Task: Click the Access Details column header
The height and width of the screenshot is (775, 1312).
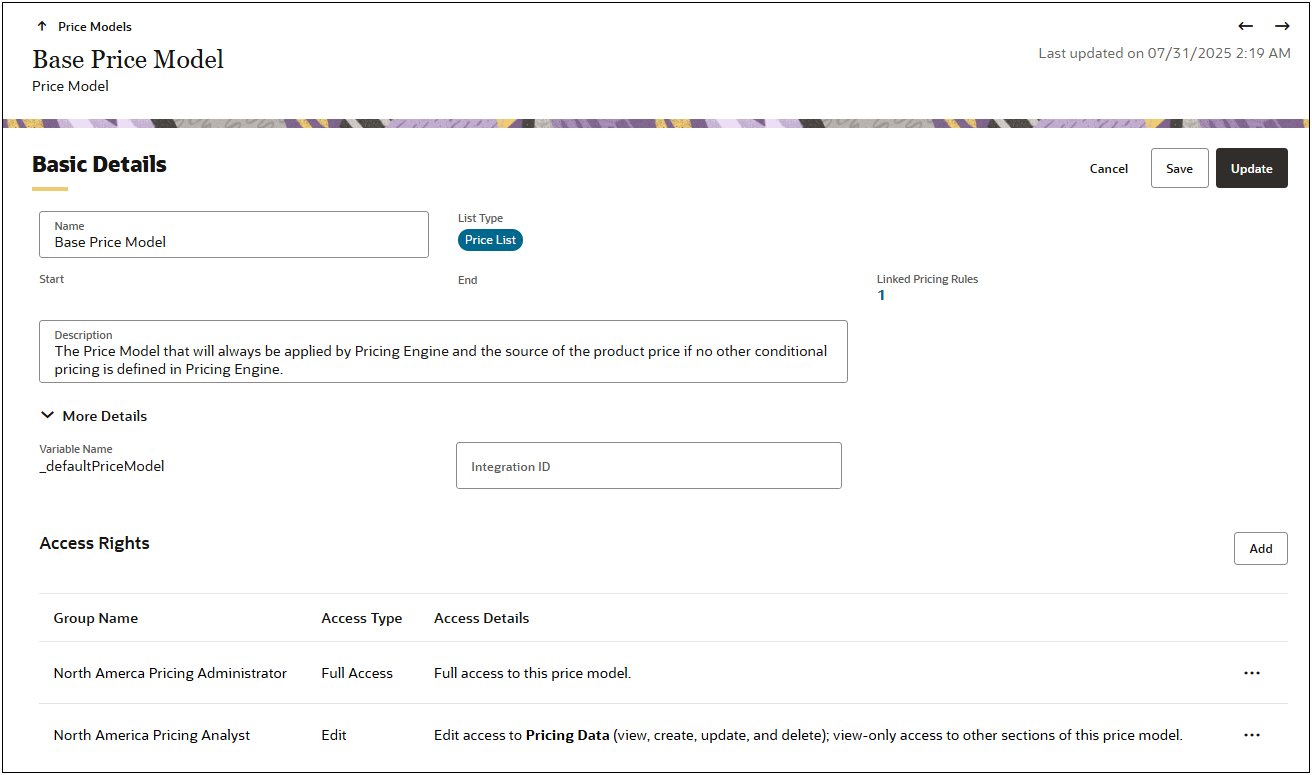Action: click(x=481, y=618)
